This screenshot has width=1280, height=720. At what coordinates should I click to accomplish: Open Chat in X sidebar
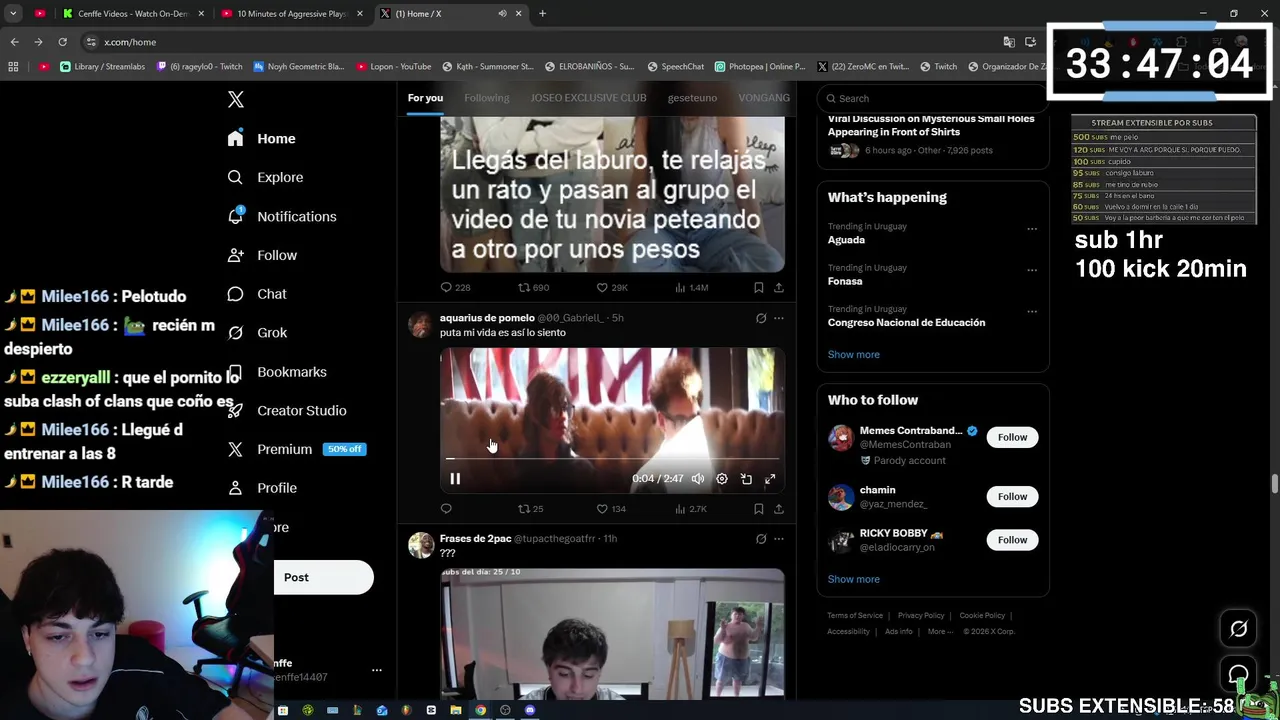257,294
